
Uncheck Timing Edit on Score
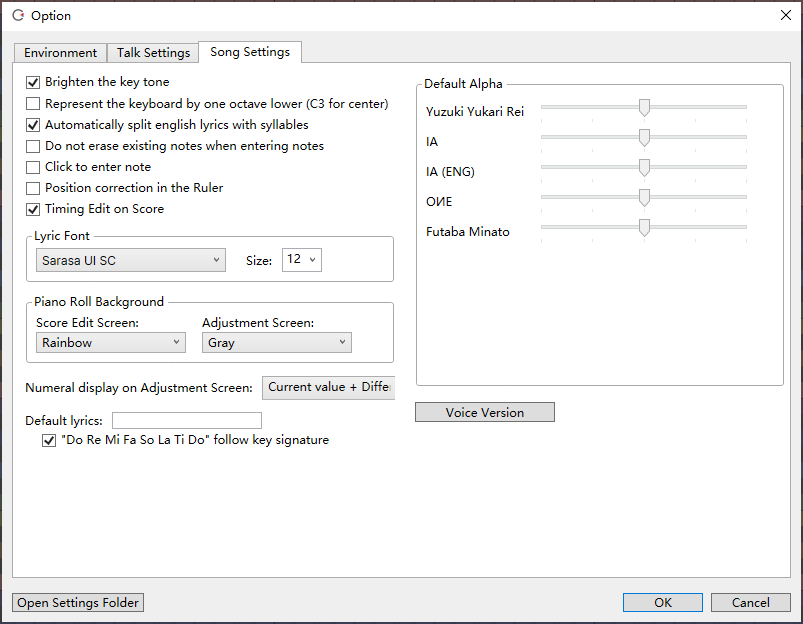click(33, 209)
